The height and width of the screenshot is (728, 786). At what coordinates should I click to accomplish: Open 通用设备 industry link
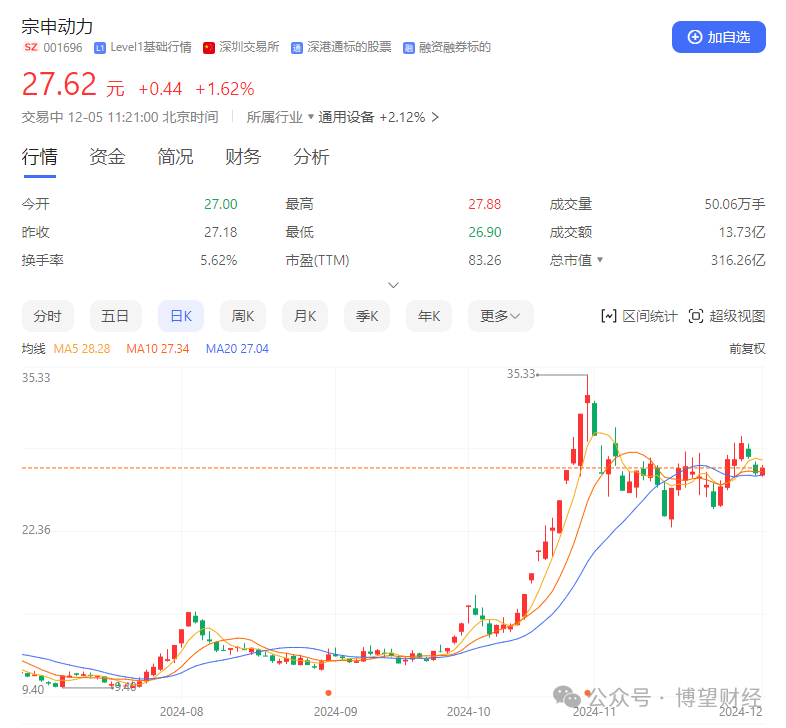coord(346,117)
